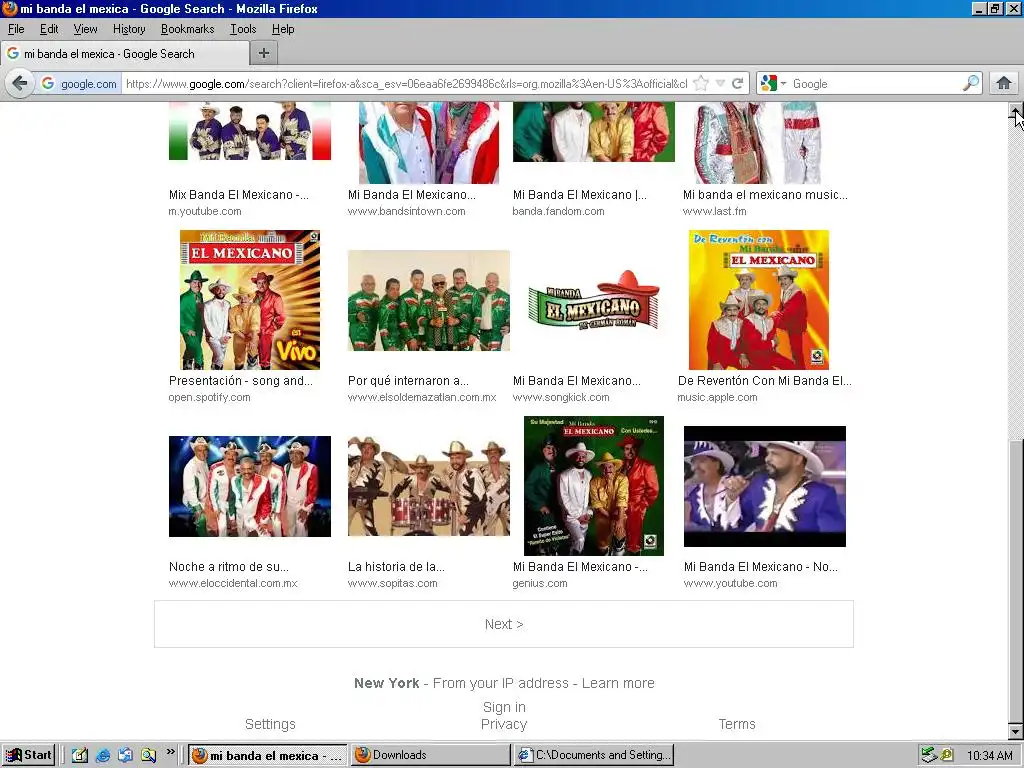The image size is (1024, 768).
Task: Click in the Google search box
Action: tap(875, 84)
